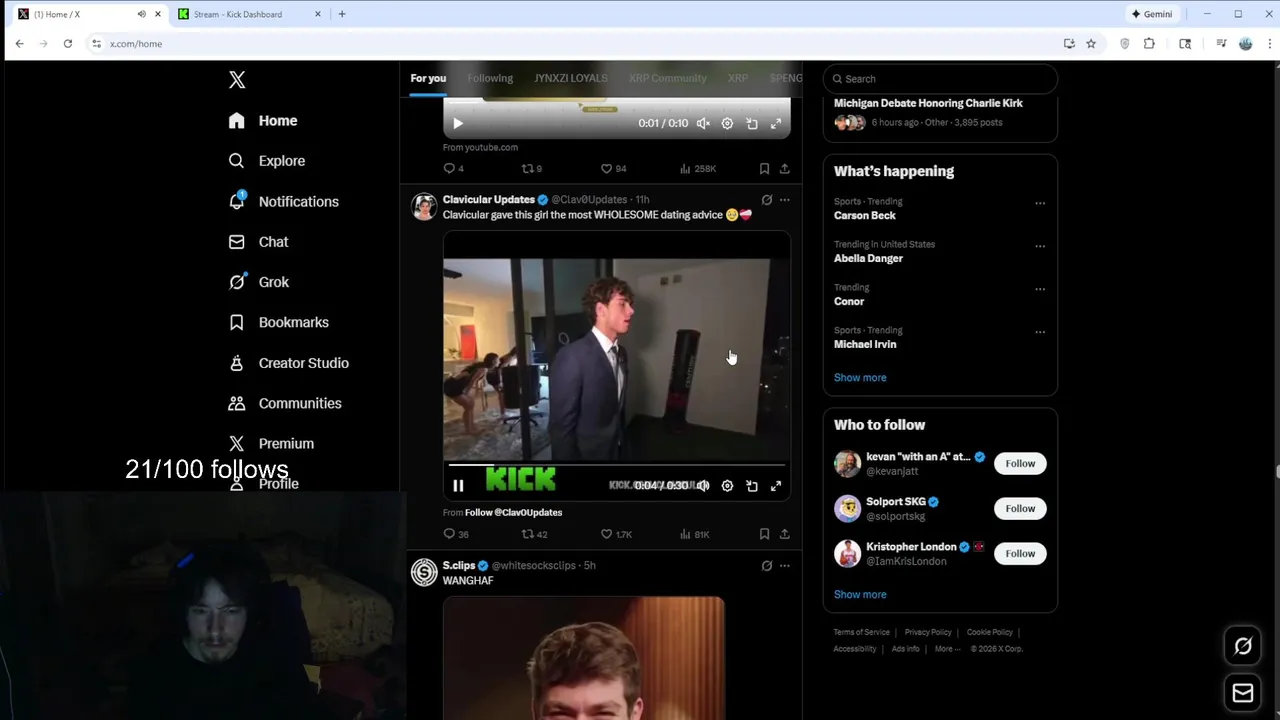The width and height of the screenshot is (1280, 720).
Task: Switch to Stream - Kick Dashboard tab
Action: (x=250, y=14)
